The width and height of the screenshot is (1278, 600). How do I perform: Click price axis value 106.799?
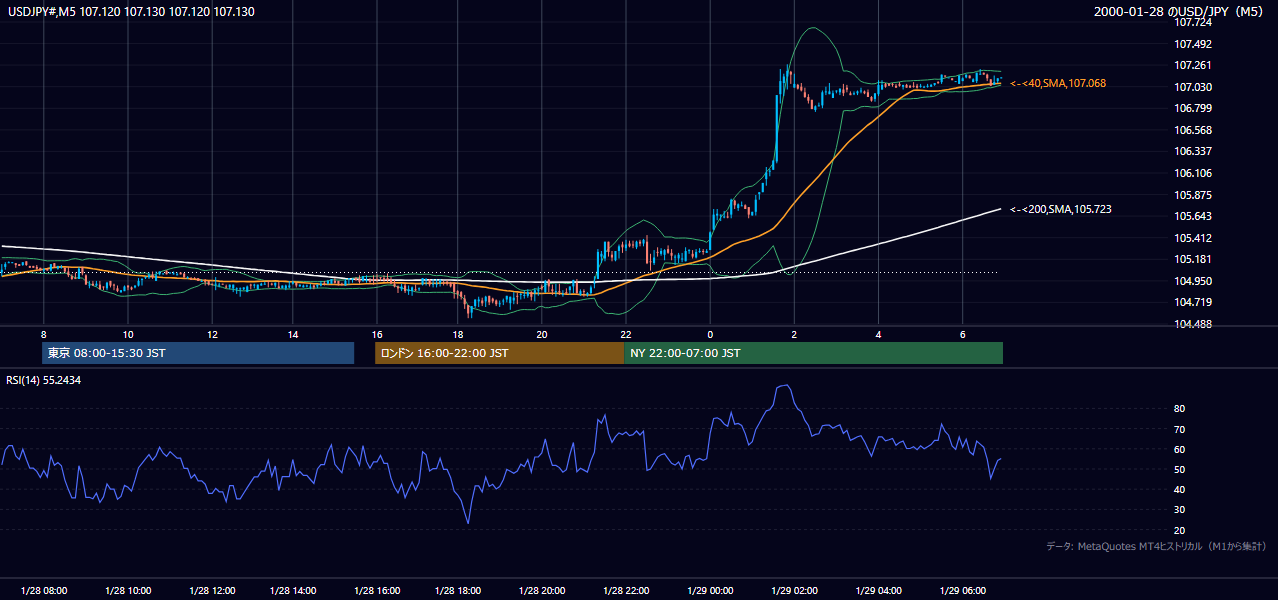tap(1193, 108)
